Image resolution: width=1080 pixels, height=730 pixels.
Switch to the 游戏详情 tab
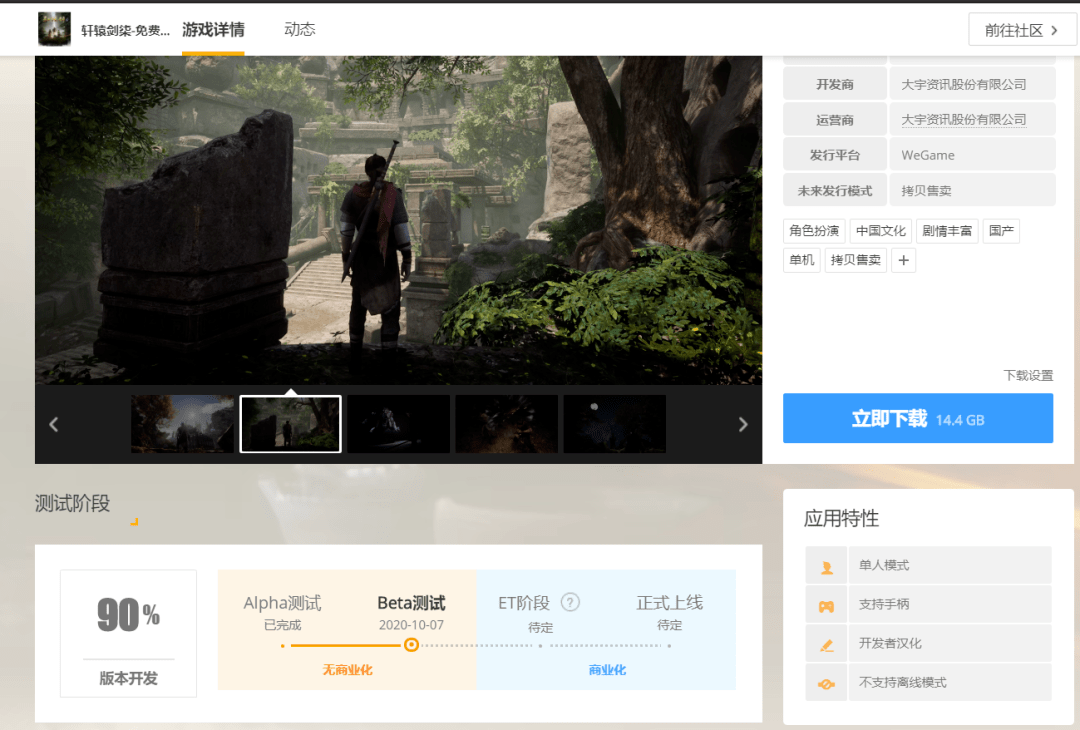pos(213,30)
